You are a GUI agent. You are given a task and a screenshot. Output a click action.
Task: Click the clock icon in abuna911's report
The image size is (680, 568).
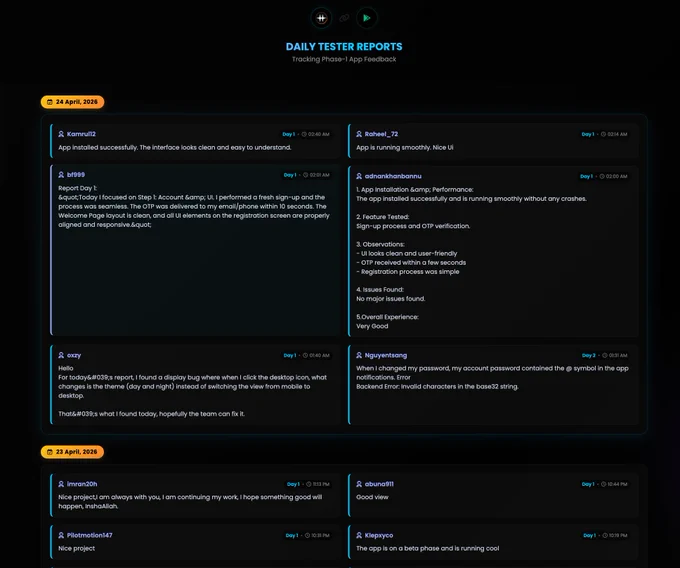point(603,484)
